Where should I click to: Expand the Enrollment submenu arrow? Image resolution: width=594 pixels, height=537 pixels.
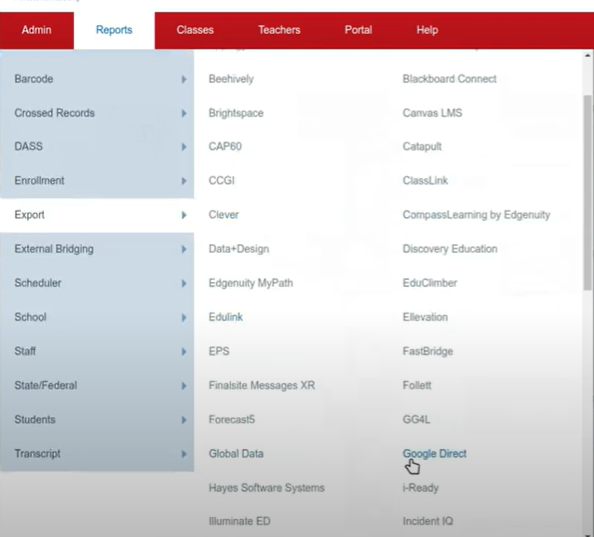tap(184, 181)
